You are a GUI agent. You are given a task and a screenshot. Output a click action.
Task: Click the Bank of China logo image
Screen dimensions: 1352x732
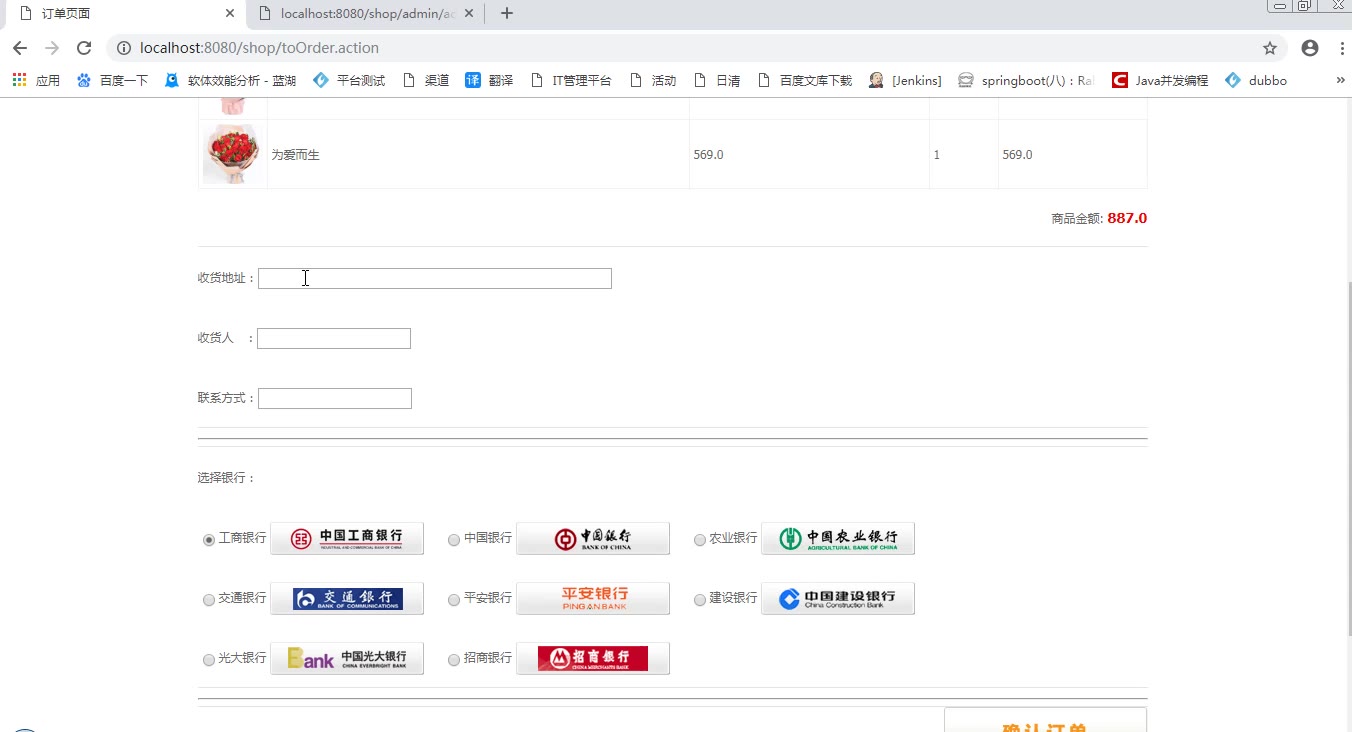click(593, 538)
